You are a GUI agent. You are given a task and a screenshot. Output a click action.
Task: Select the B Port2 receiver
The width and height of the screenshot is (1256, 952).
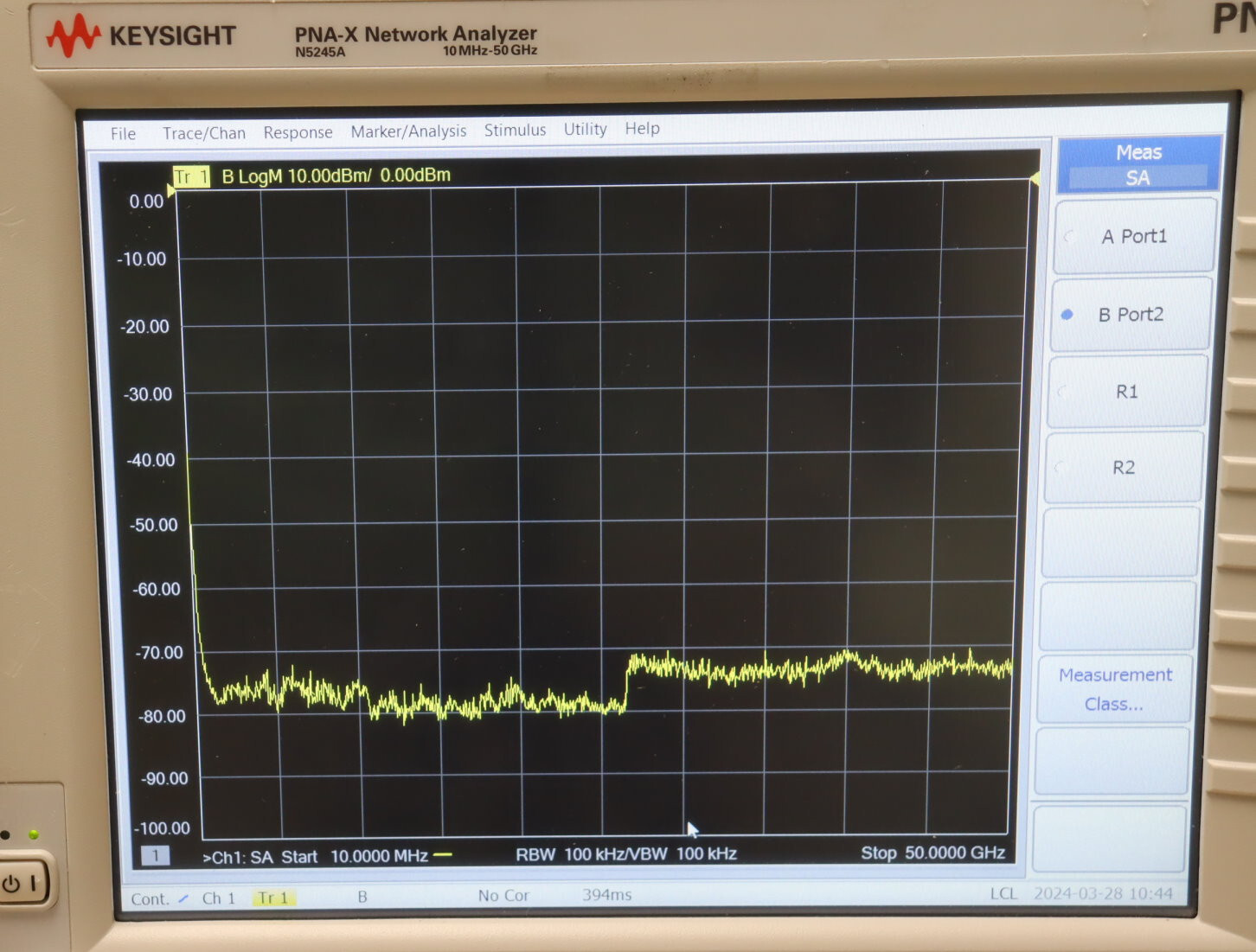point(1131,314)
